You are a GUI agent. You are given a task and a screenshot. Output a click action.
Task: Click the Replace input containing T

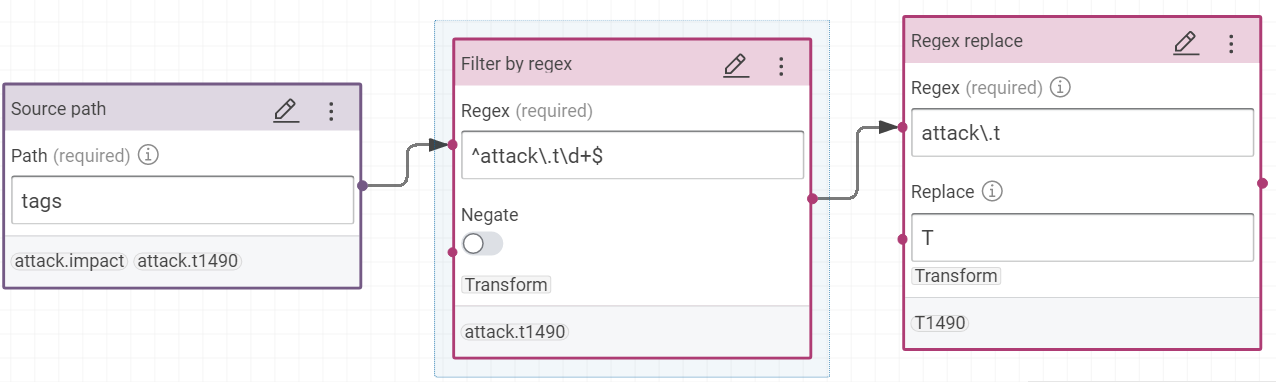click(x=1082, y=237)
